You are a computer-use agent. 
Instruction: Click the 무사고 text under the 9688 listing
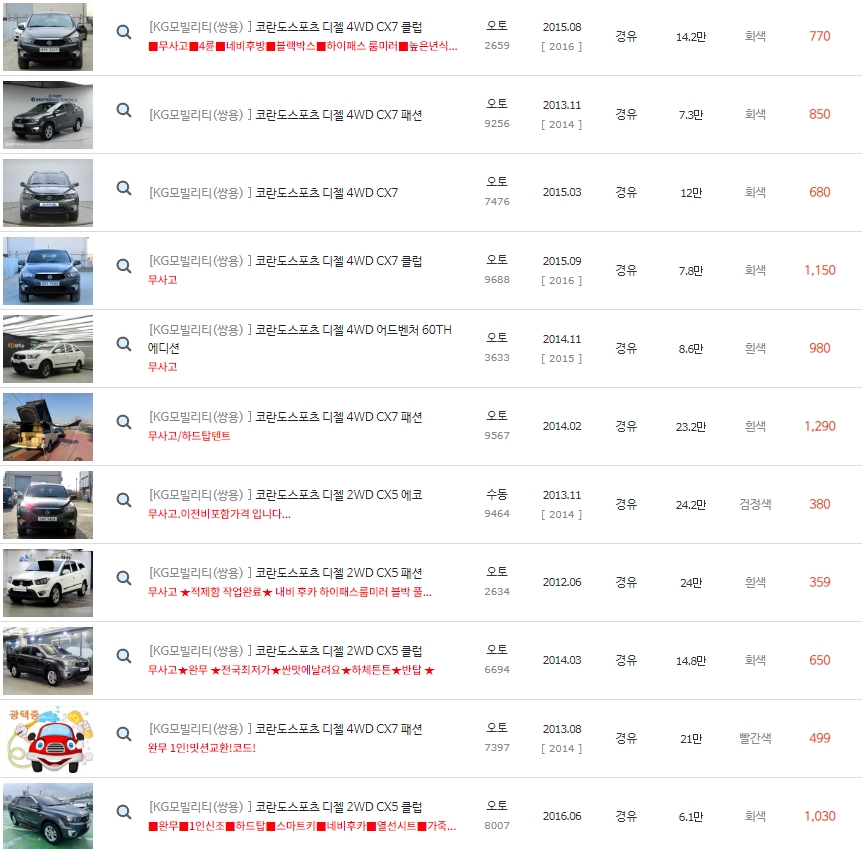164,281
